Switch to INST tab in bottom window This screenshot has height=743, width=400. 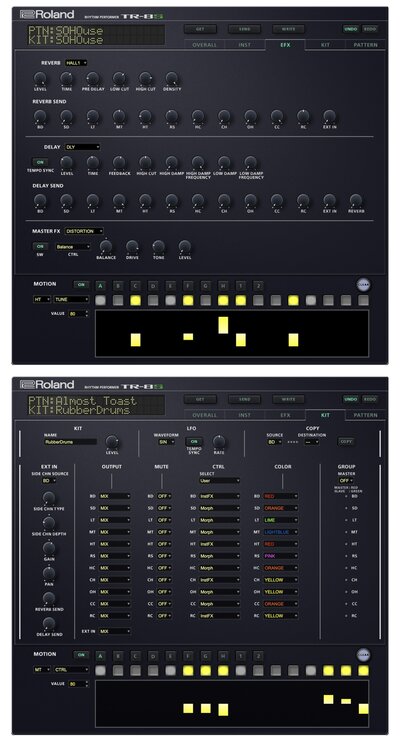pos(245,415)
